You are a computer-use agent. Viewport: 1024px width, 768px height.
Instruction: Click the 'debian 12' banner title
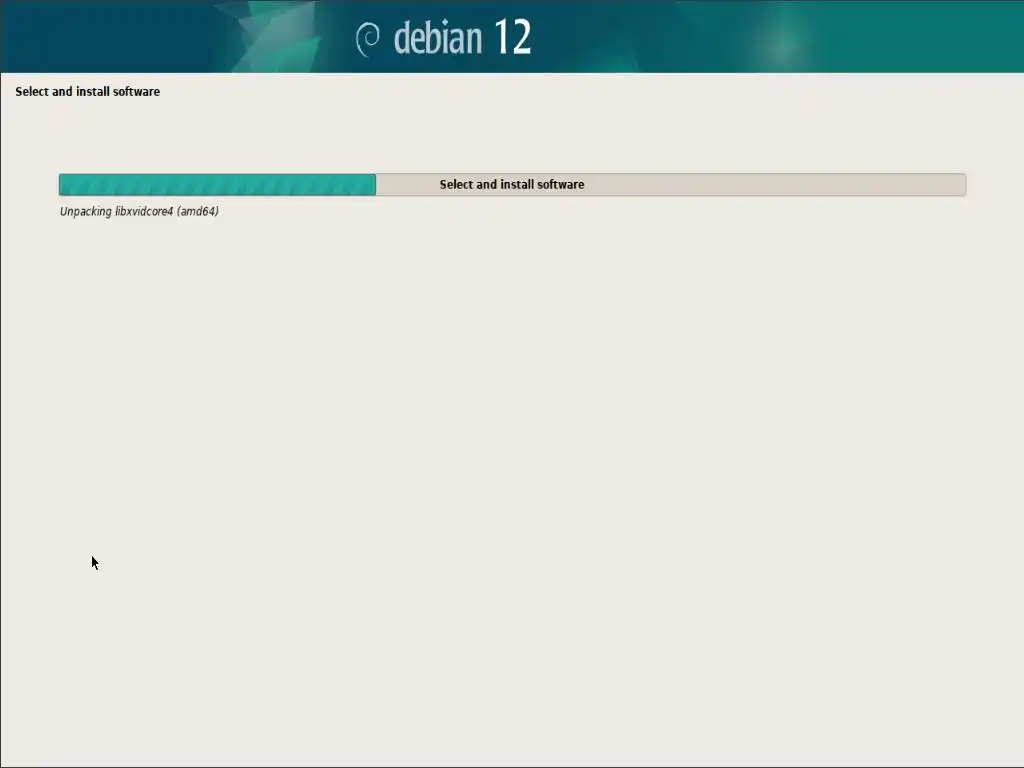[x=462, y=37]
